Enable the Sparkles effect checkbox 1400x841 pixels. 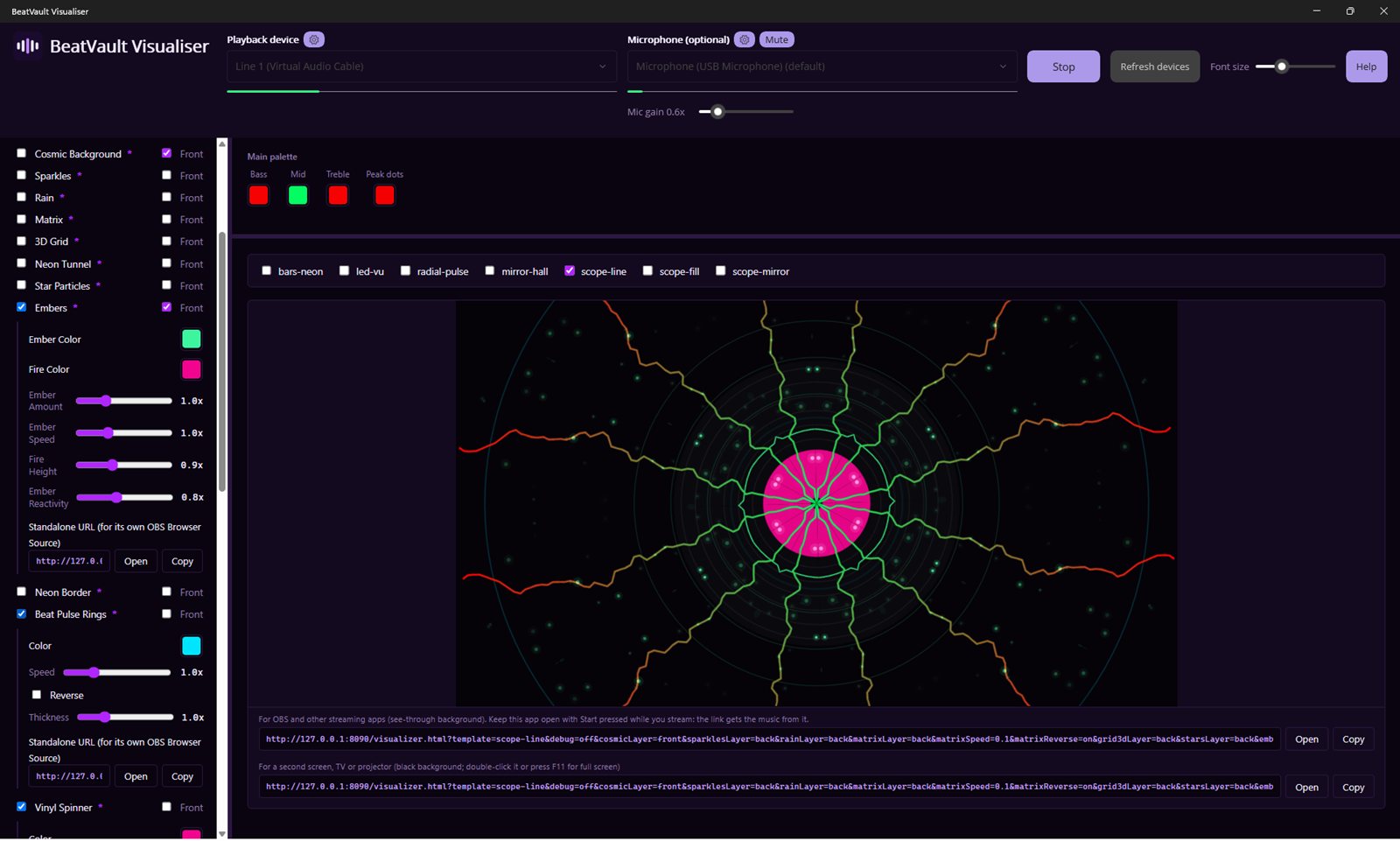click(22, 175)
